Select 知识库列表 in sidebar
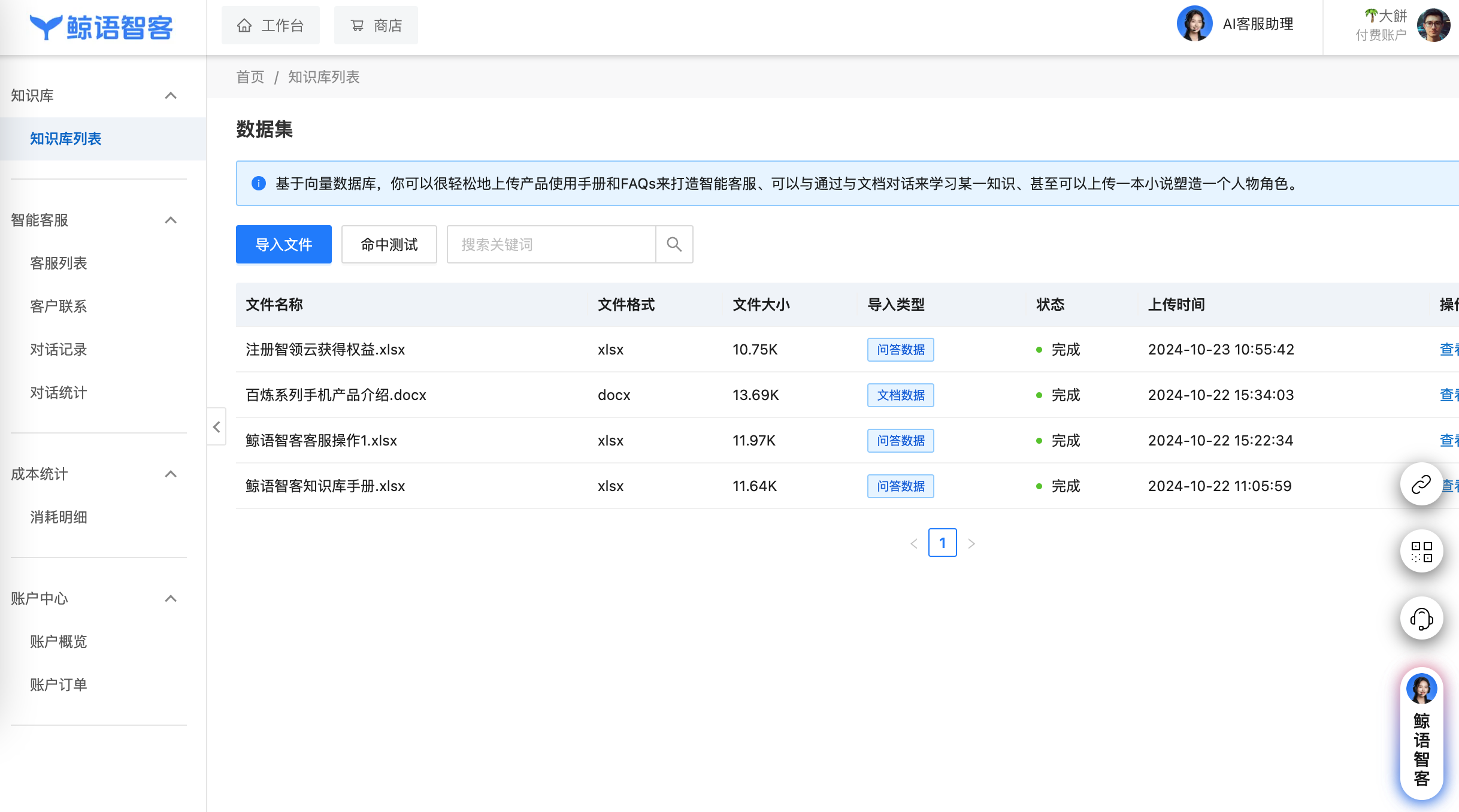The height and width of the screenshot is (812, 1459). 103,139
